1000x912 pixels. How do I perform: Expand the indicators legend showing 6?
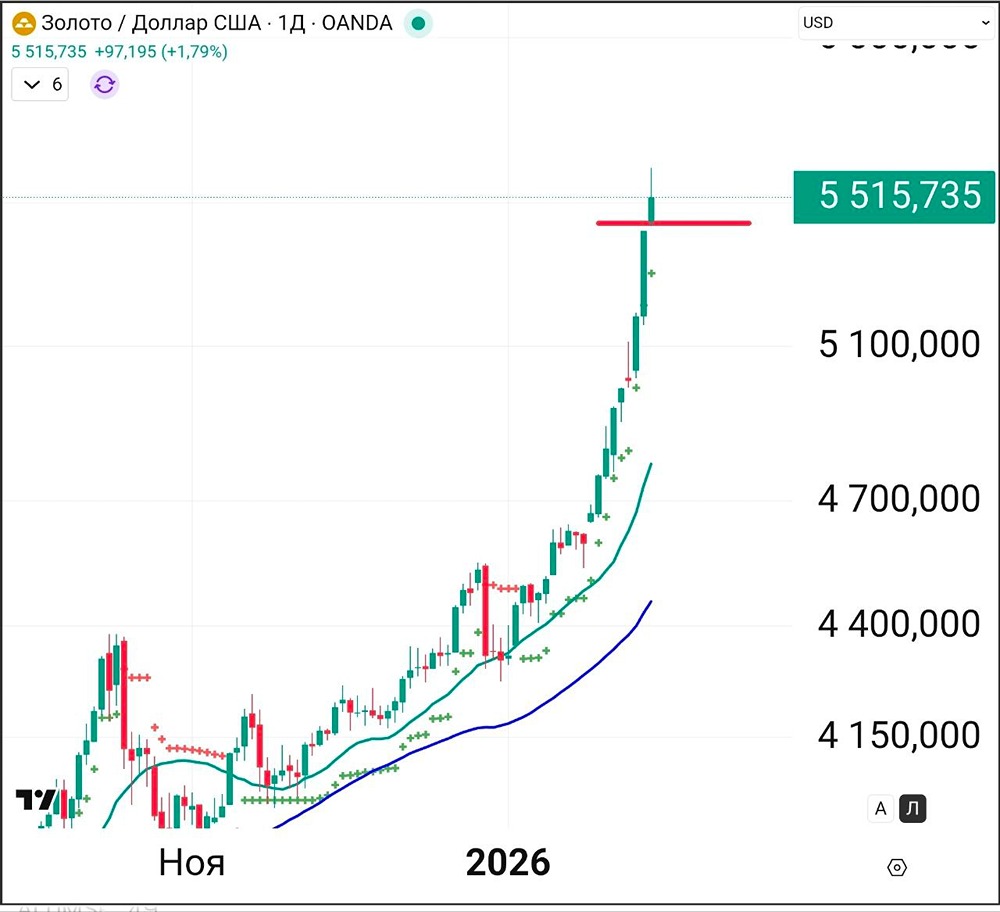41,84
